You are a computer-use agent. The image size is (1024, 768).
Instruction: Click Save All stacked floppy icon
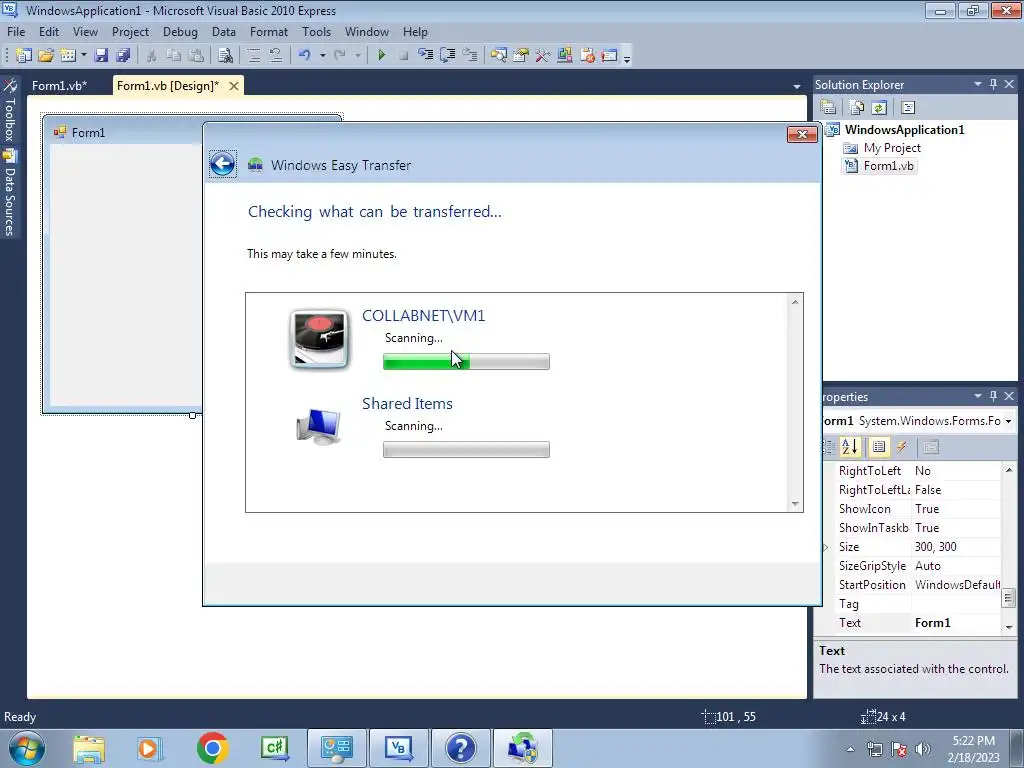123,56
